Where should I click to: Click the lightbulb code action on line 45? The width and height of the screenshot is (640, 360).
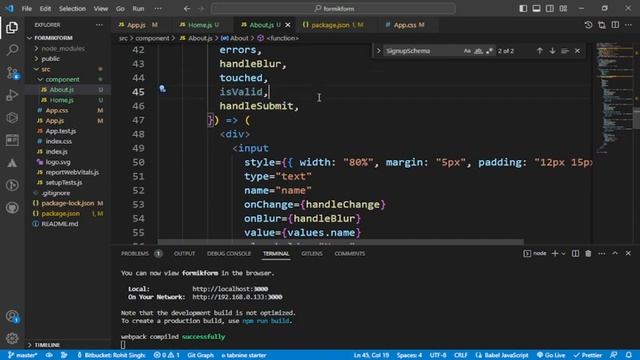(x=162, y=89)
